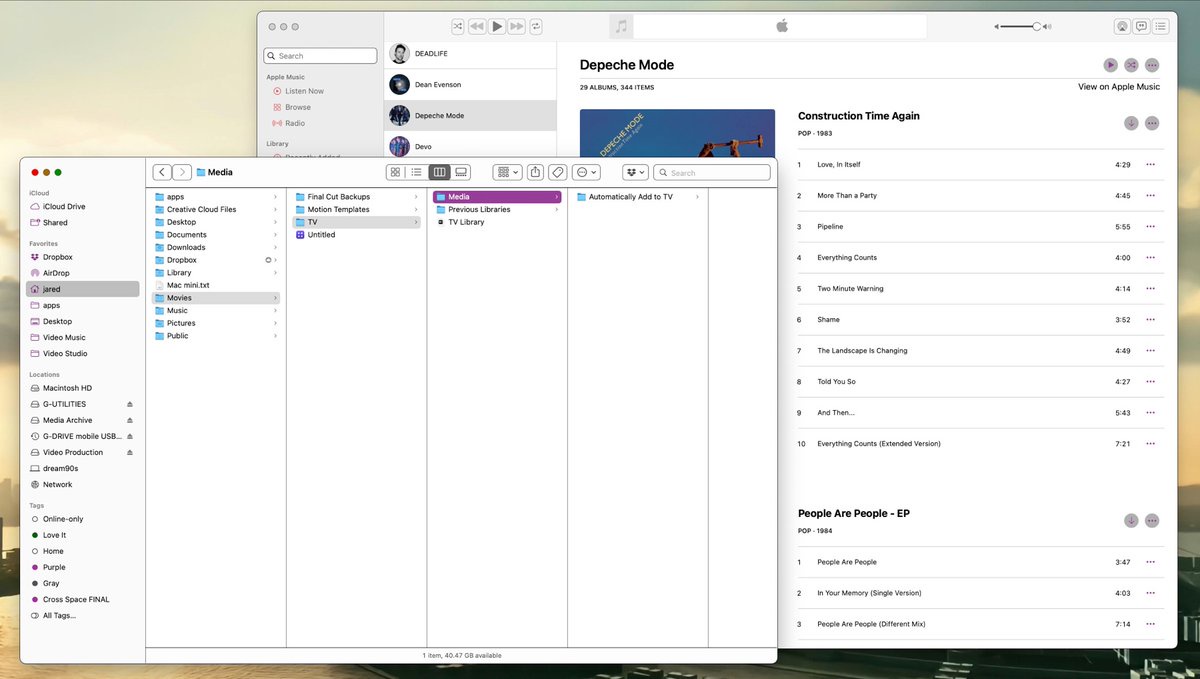Expand the Motion Templates folder chevron
This screenshot has height=679, width=1200.
[x=416, y=210]
